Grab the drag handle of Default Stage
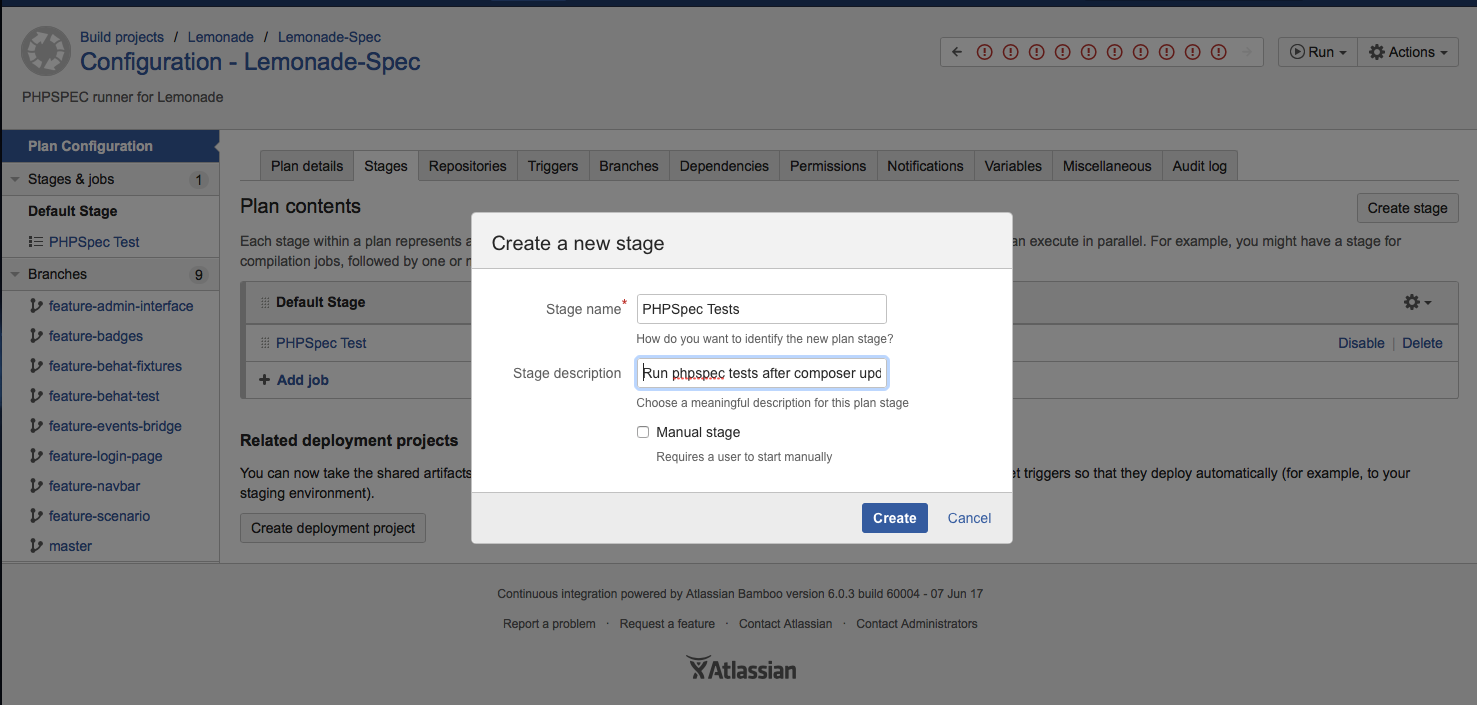Viewport: 1477px width, 705px height. pyautogui.click(x=265, y=302)
